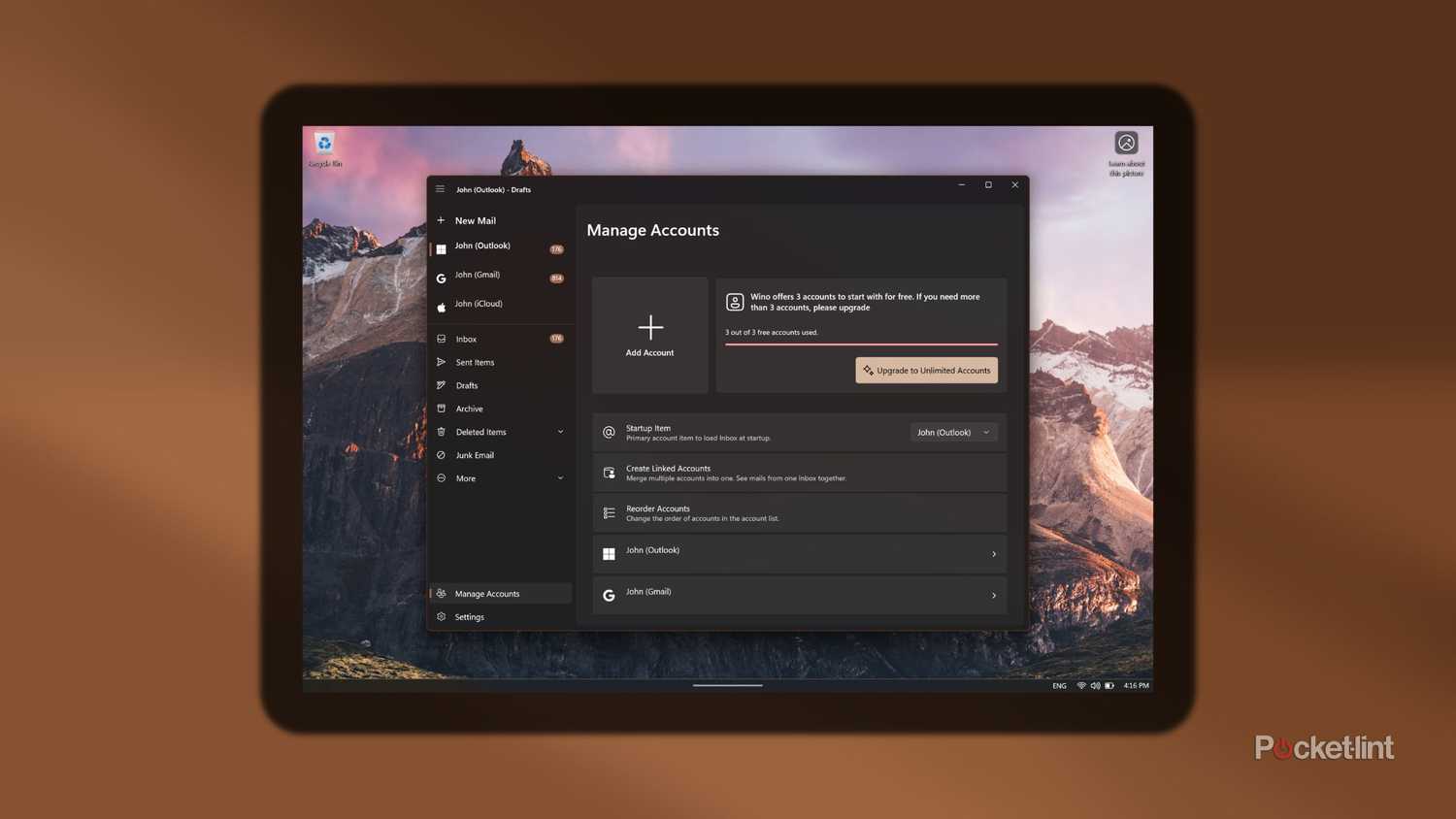Screen dimensions: 1456x819
Task: Click the 'Wino offers 3 accounts' notice text
Action: [865, 302]
